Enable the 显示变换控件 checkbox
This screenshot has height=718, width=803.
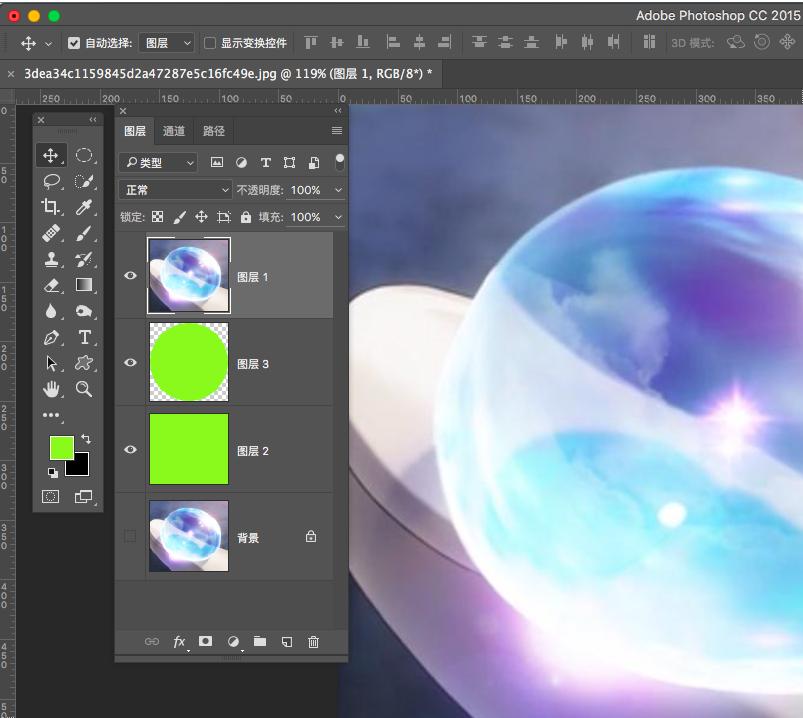point(210,43)
